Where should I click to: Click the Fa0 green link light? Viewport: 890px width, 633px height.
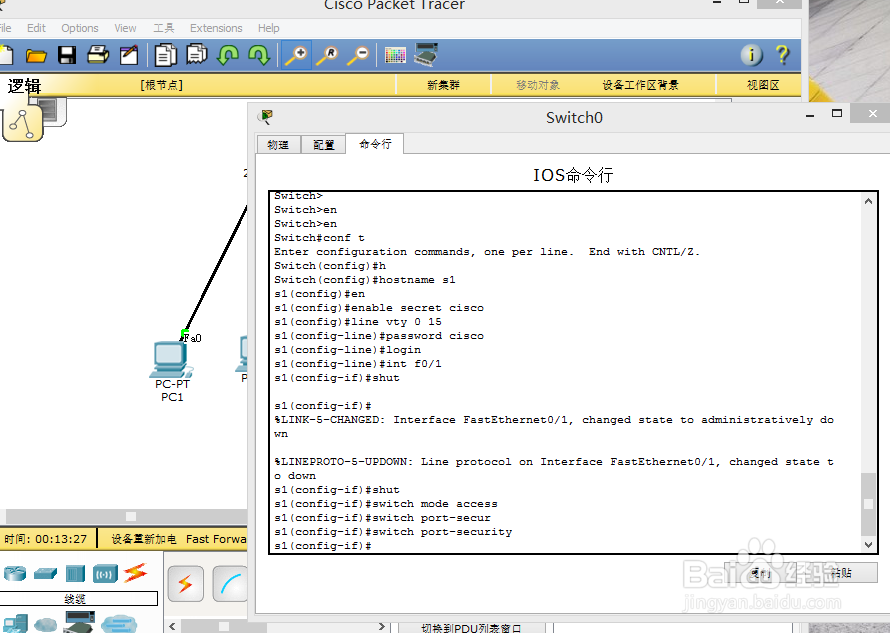[184, 333]
